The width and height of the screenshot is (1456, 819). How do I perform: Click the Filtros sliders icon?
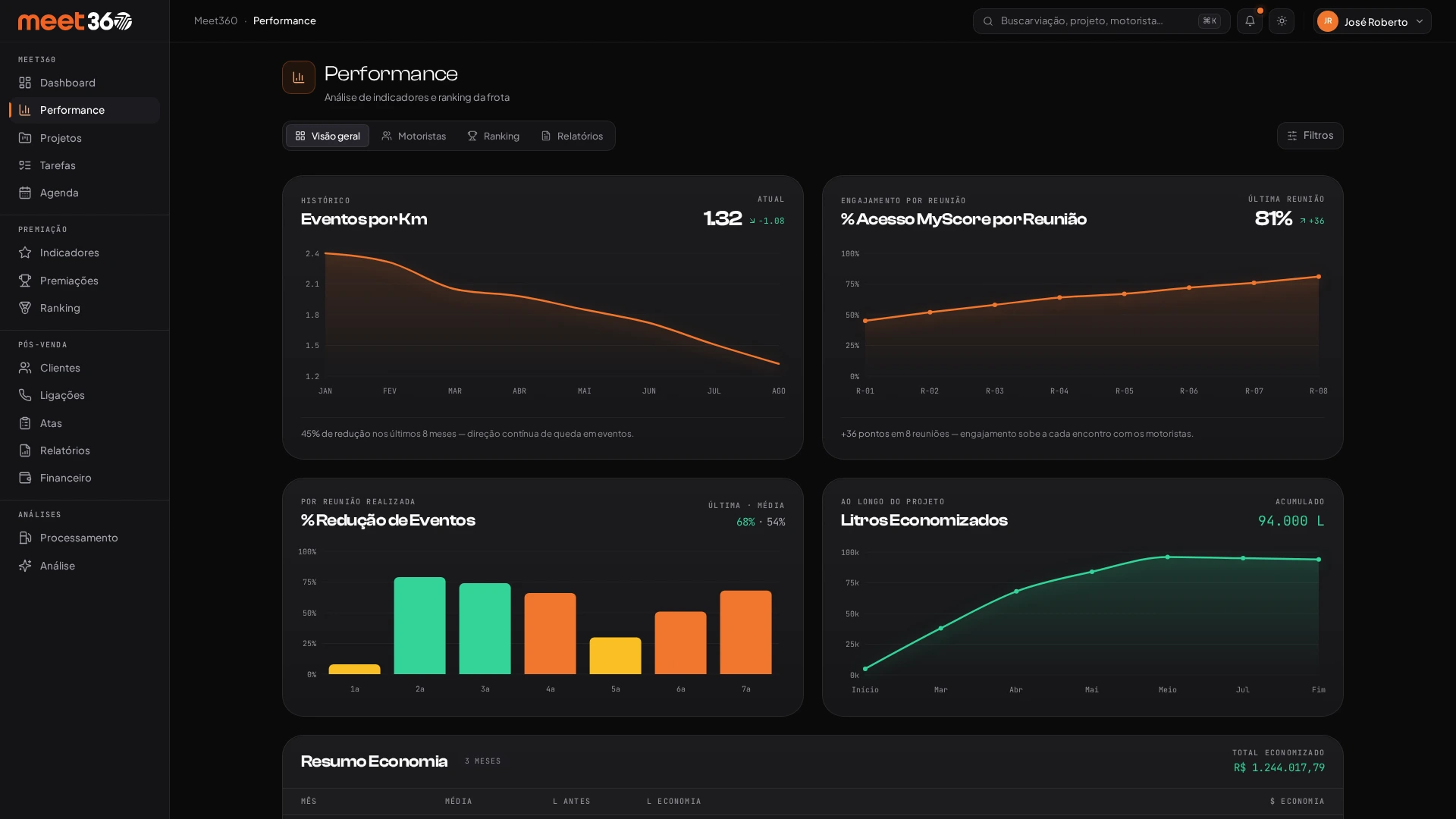[x=1292, y=136]
